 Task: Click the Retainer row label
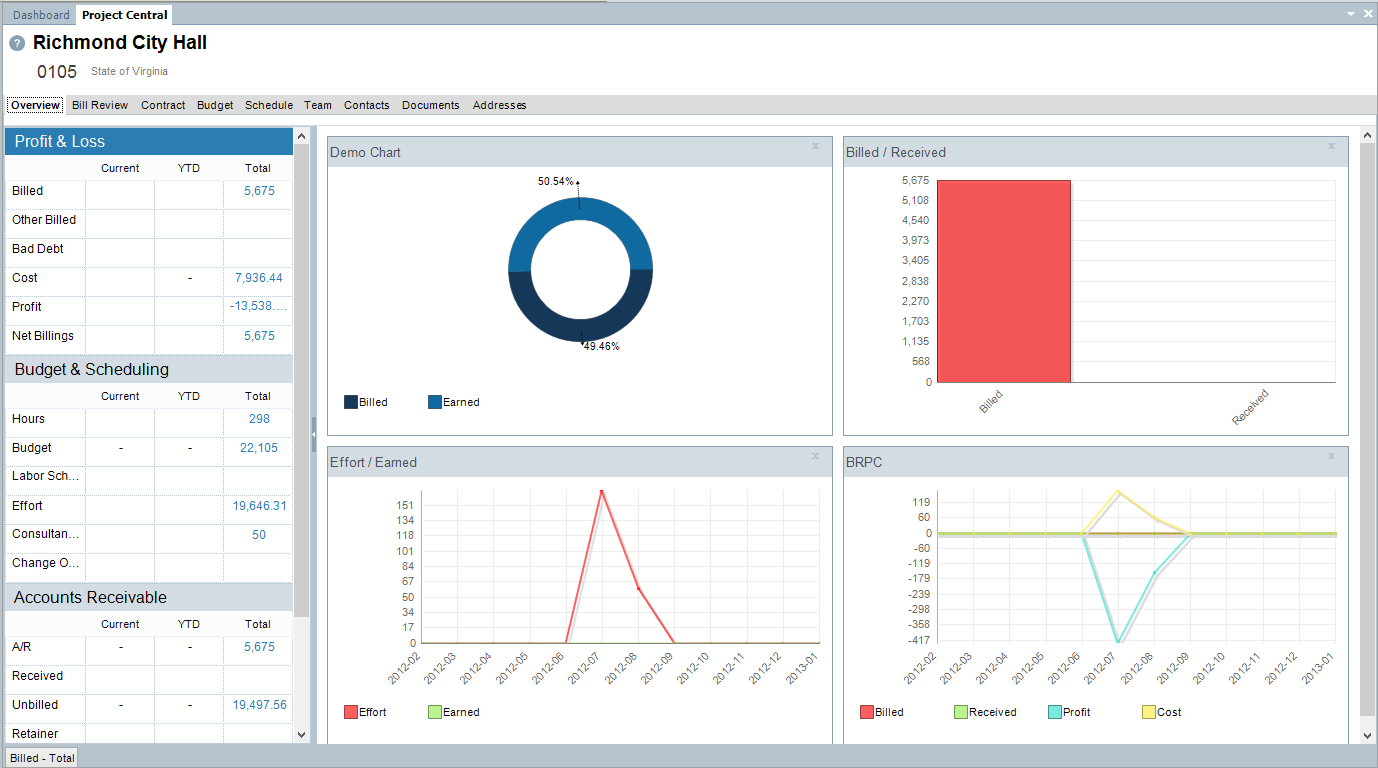pos(35,734)
